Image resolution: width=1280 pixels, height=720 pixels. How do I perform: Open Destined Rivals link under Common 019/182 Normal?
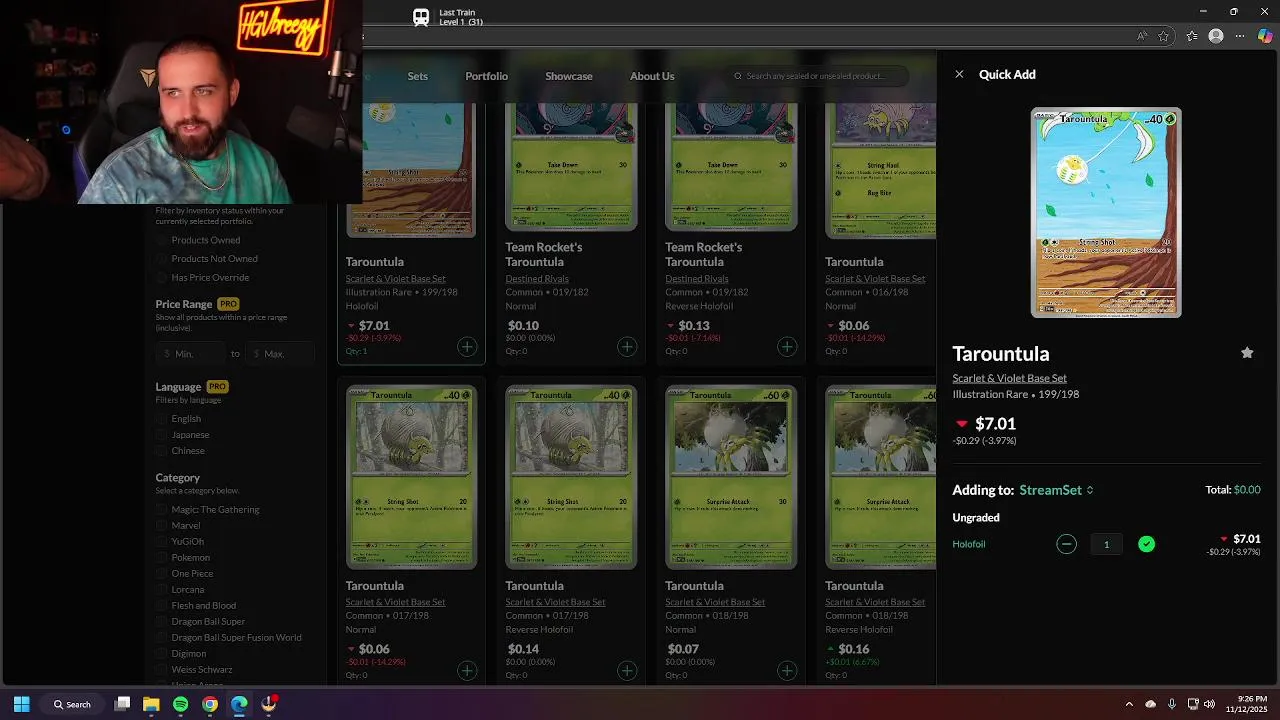click(537, 279)
